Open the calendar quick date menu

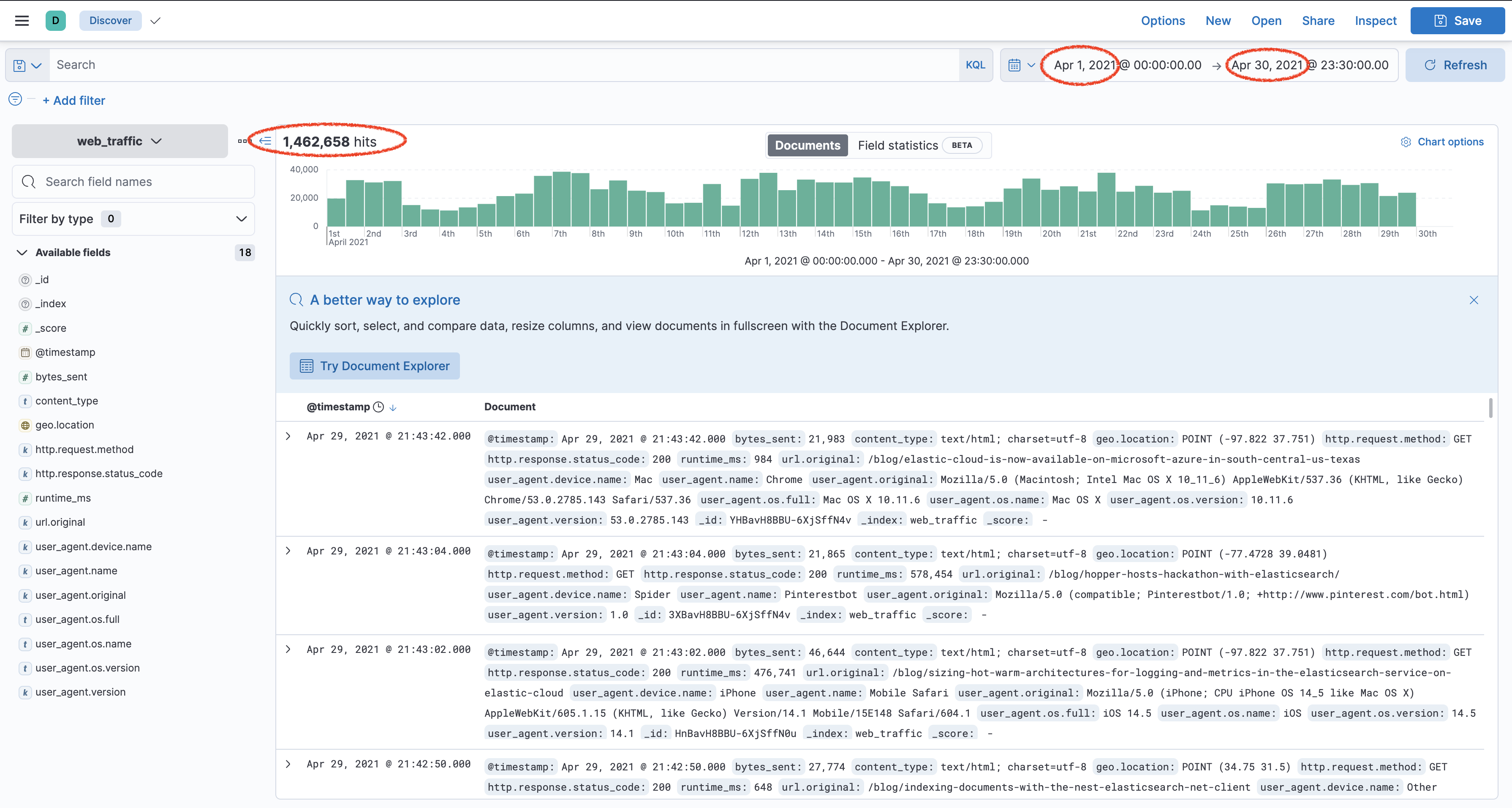point(1021,65)
